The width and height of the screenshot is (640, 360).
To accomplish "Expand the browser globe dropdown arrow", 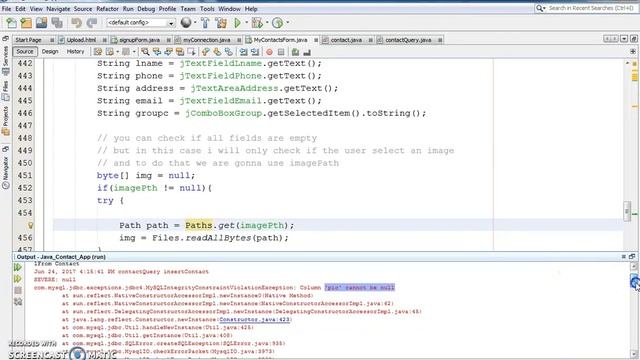I will click(195, 23).
